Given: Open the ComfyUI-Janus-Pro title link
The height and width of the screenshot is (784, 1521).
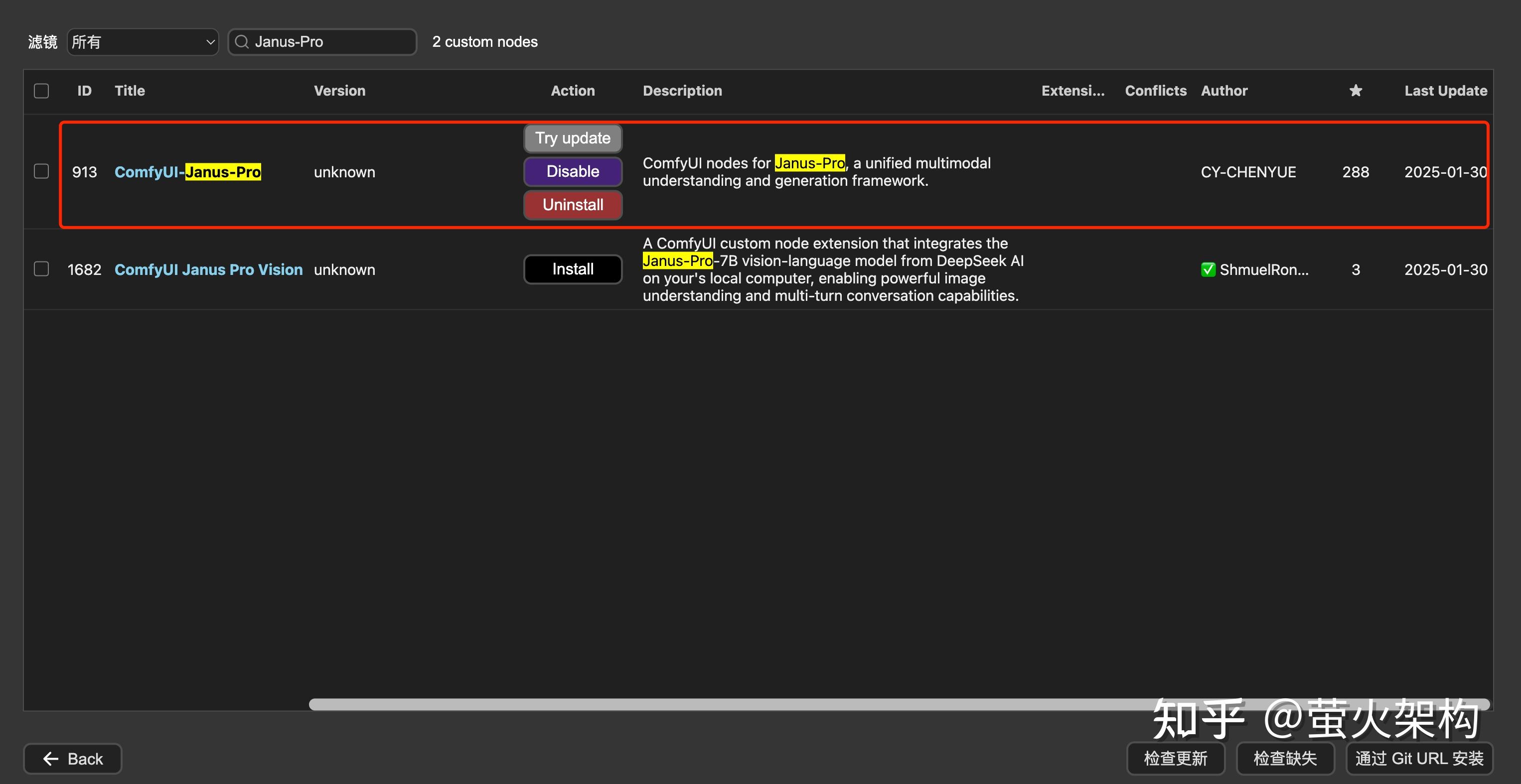Looking at the screenshot, I should [x=187, y=172].
